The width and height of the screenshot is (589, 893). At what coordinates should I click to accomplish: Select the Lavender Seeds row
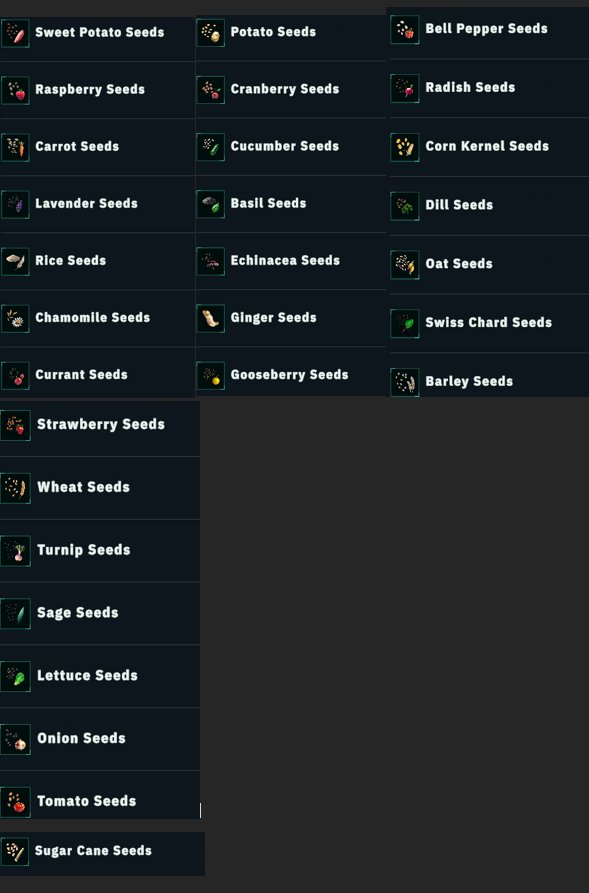tap(97, 204)
